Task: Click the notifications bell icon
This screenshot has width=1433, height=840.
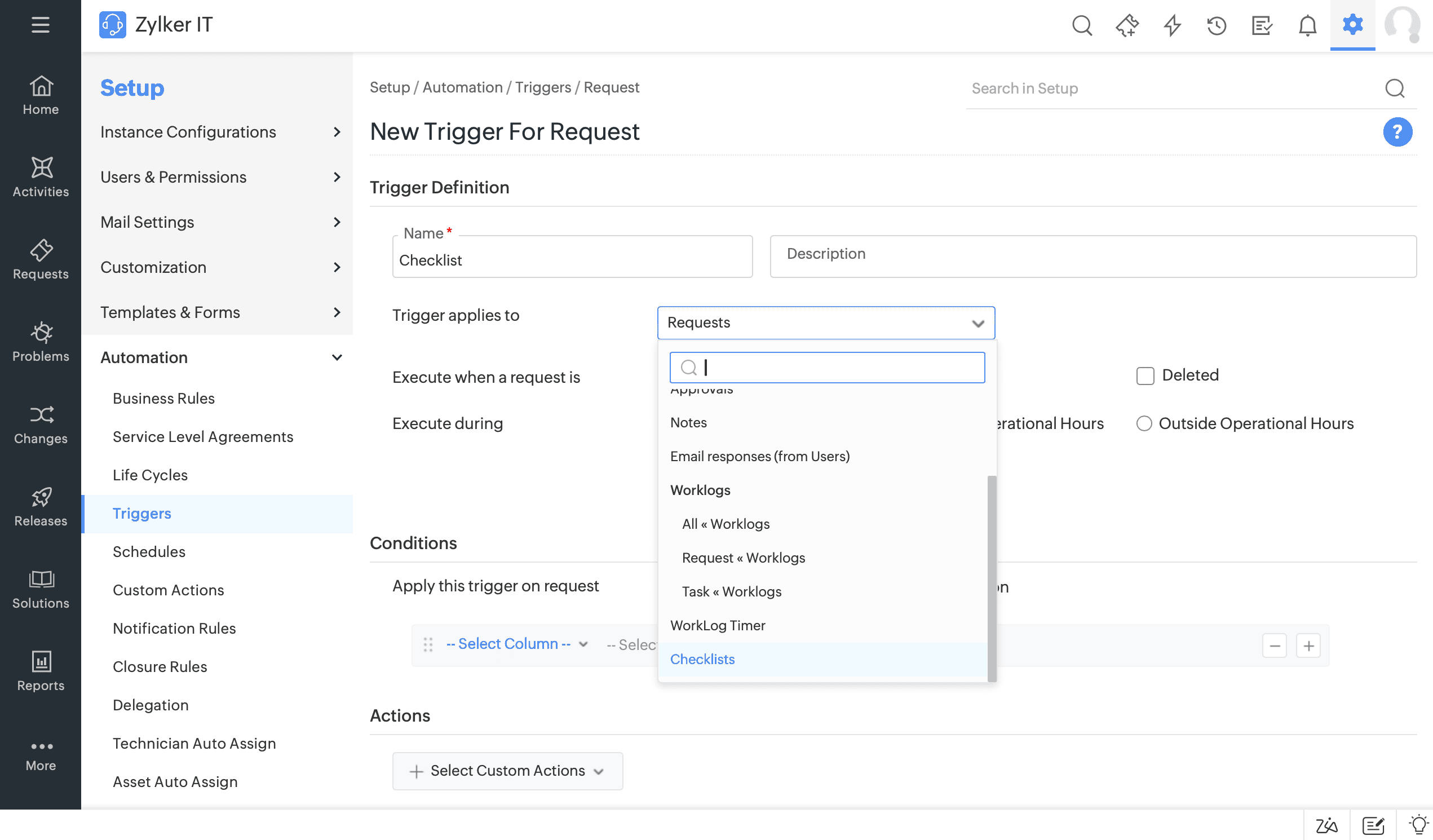Action: tap(1307, 25)
